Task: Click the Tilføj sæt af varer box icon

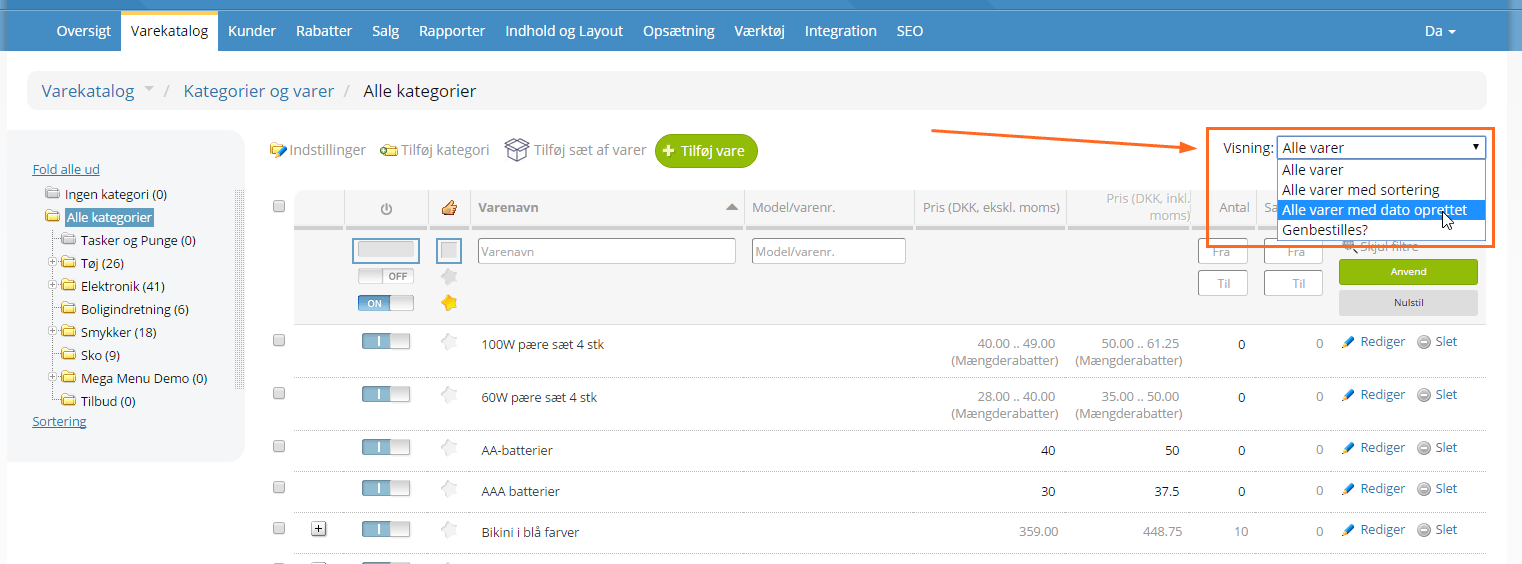Action: coord(516,150)
